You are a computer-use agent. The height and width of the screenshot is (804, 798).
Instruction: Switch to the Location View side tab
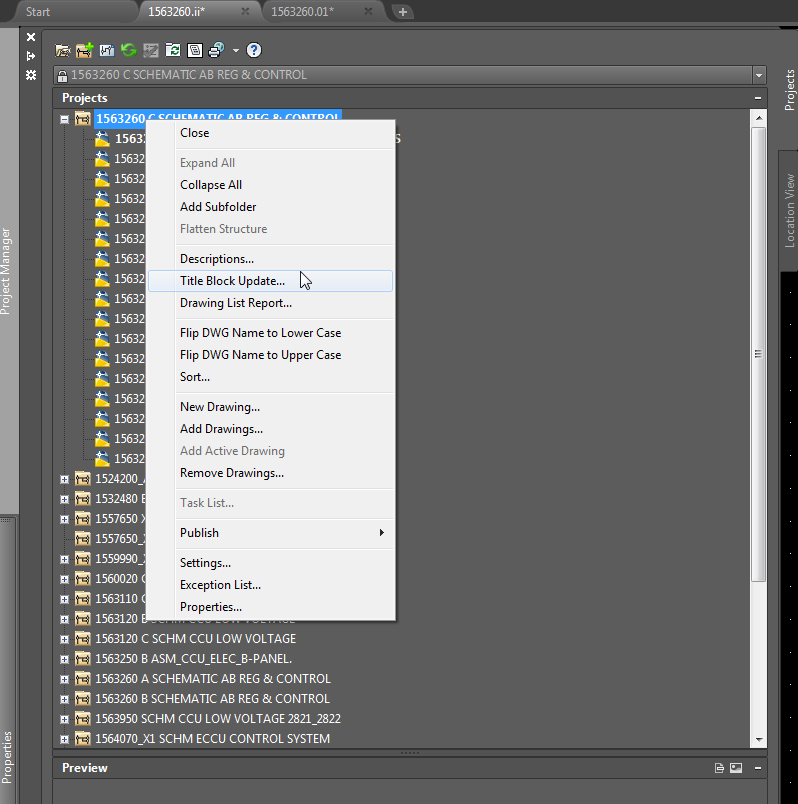click(x=789, y=211)
